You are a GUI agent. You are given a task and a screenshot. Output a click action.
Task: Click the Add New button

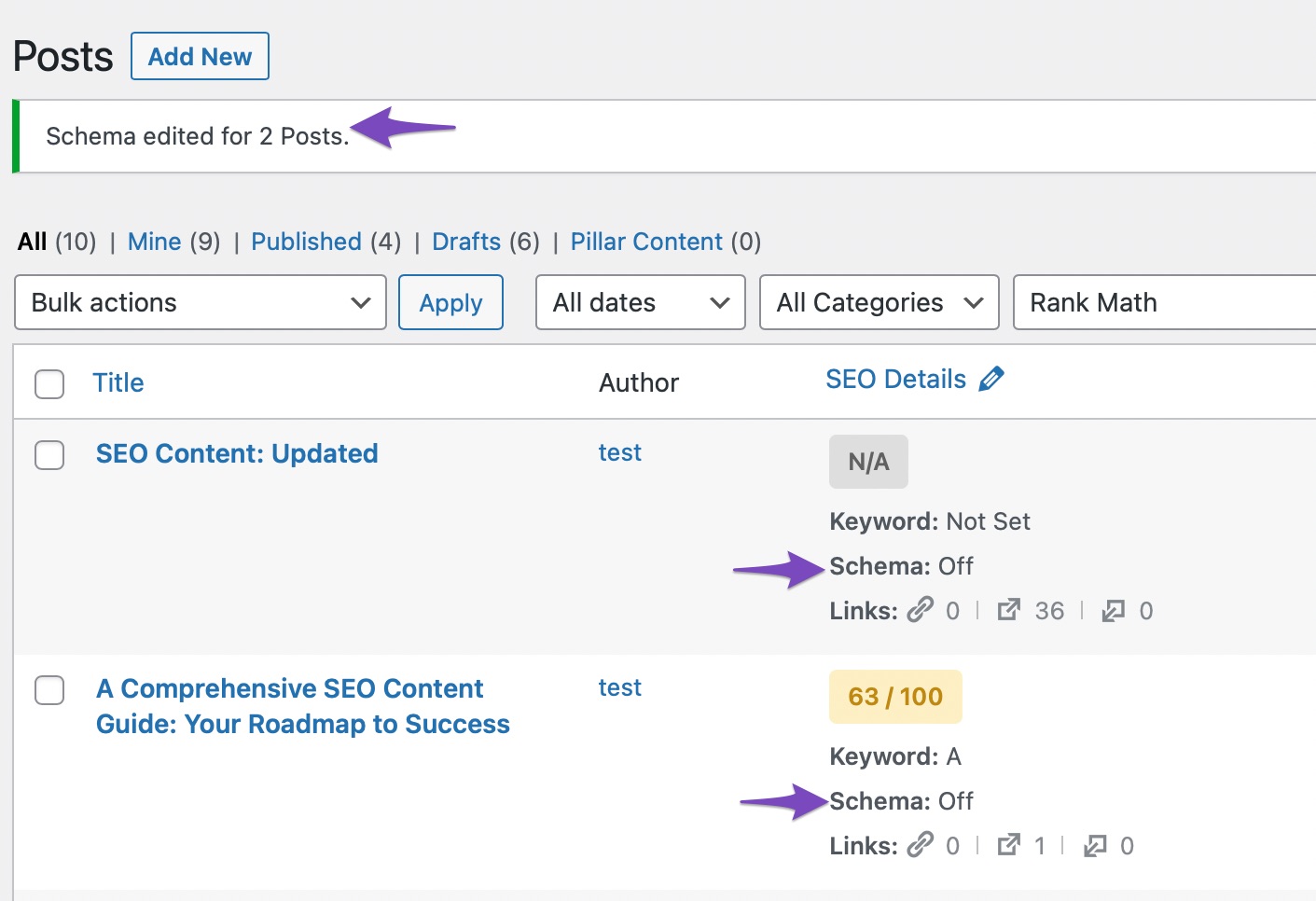200,56
